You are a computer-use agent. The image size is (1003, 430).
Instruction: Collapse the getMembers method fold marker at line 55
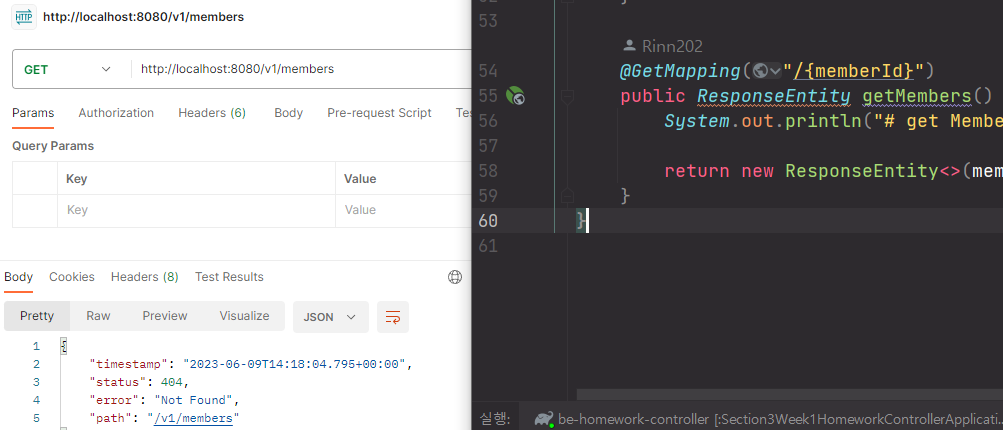567,97
